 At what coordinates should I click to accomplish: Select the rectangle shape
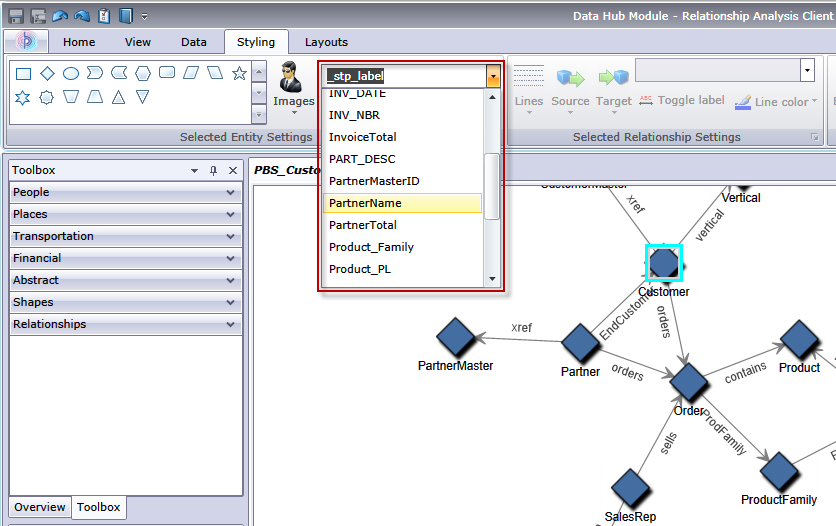click(x=23, y=74)
